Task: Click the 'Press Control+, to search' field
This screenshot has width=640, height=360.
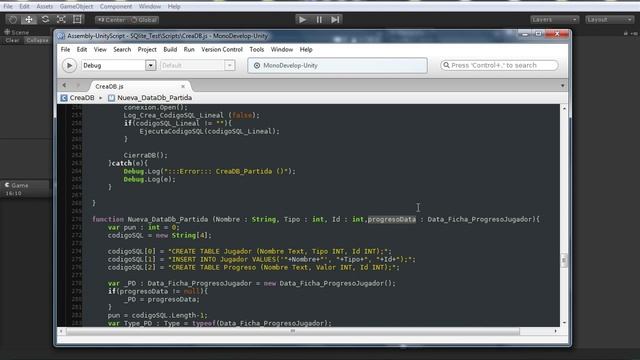Action: pos(499,65)
